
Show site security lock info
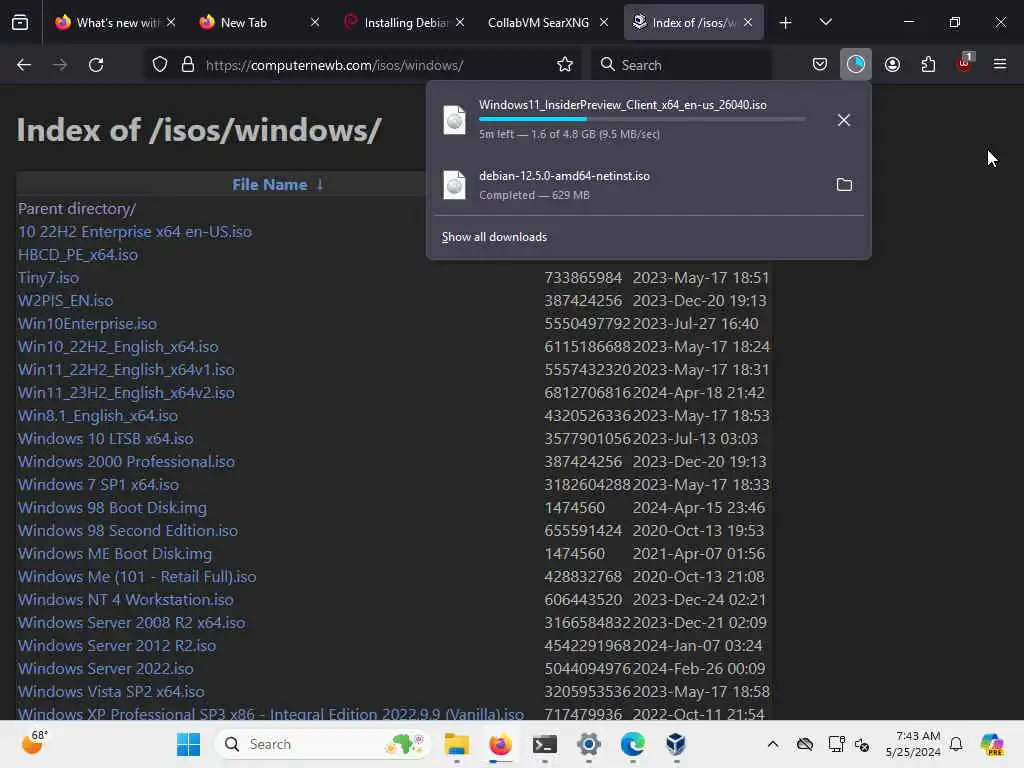[188, 65]
